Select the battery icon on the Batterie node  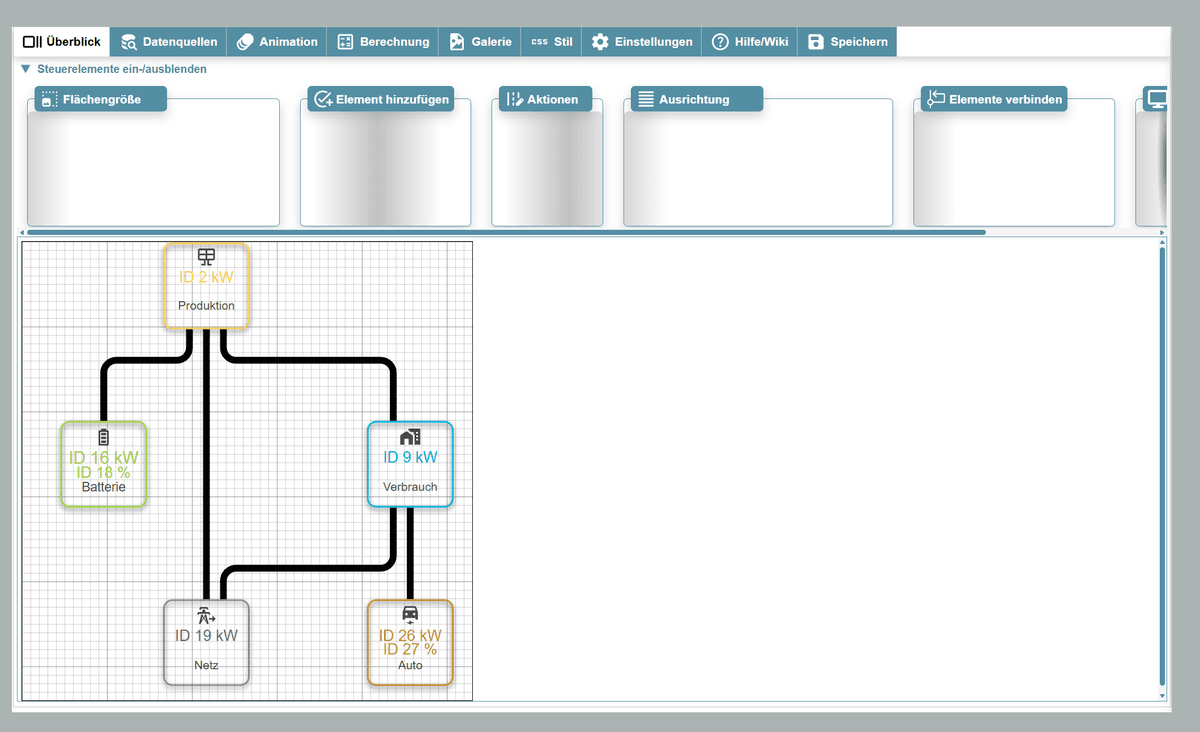103,435
